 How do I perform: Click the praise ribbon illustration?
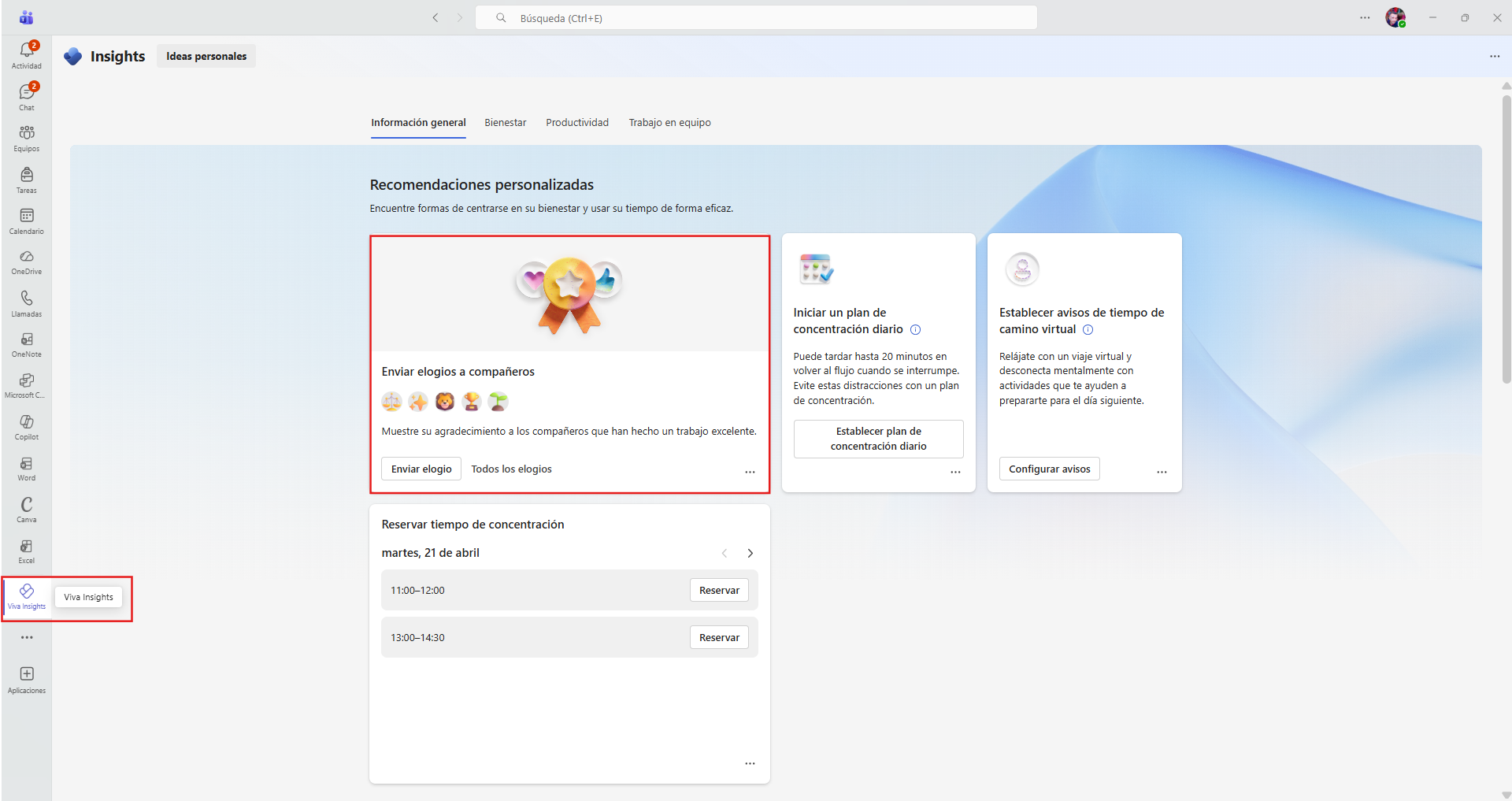[x=569, y=295]
